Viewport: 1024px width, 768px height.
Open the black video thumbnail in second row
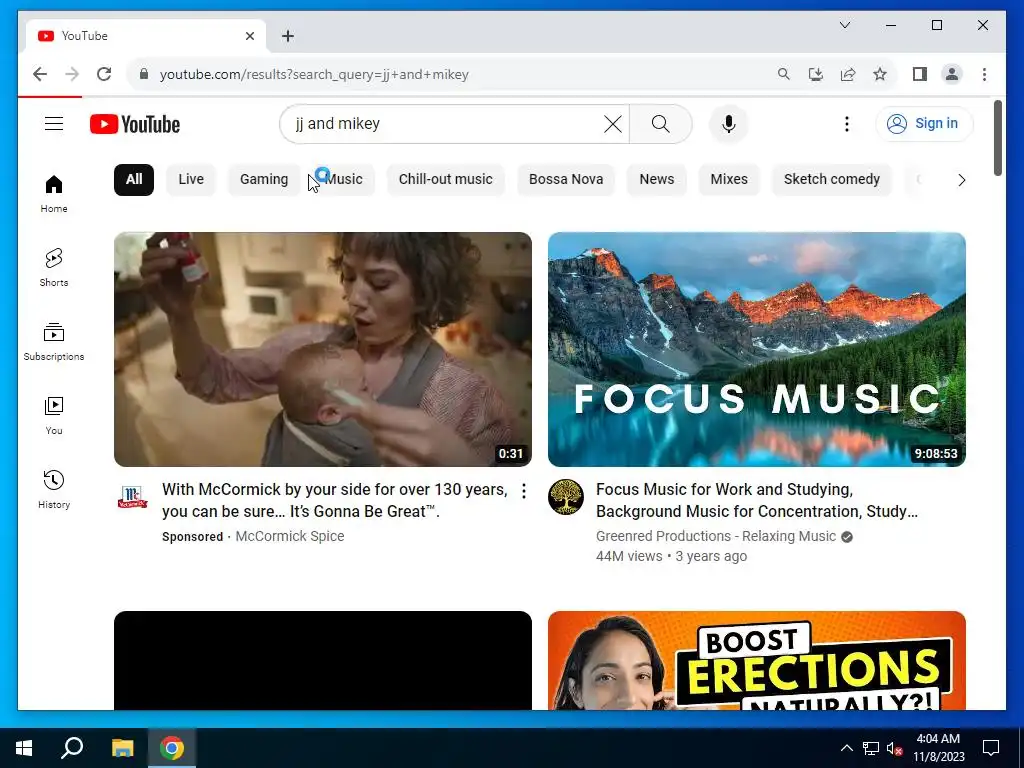323,660
